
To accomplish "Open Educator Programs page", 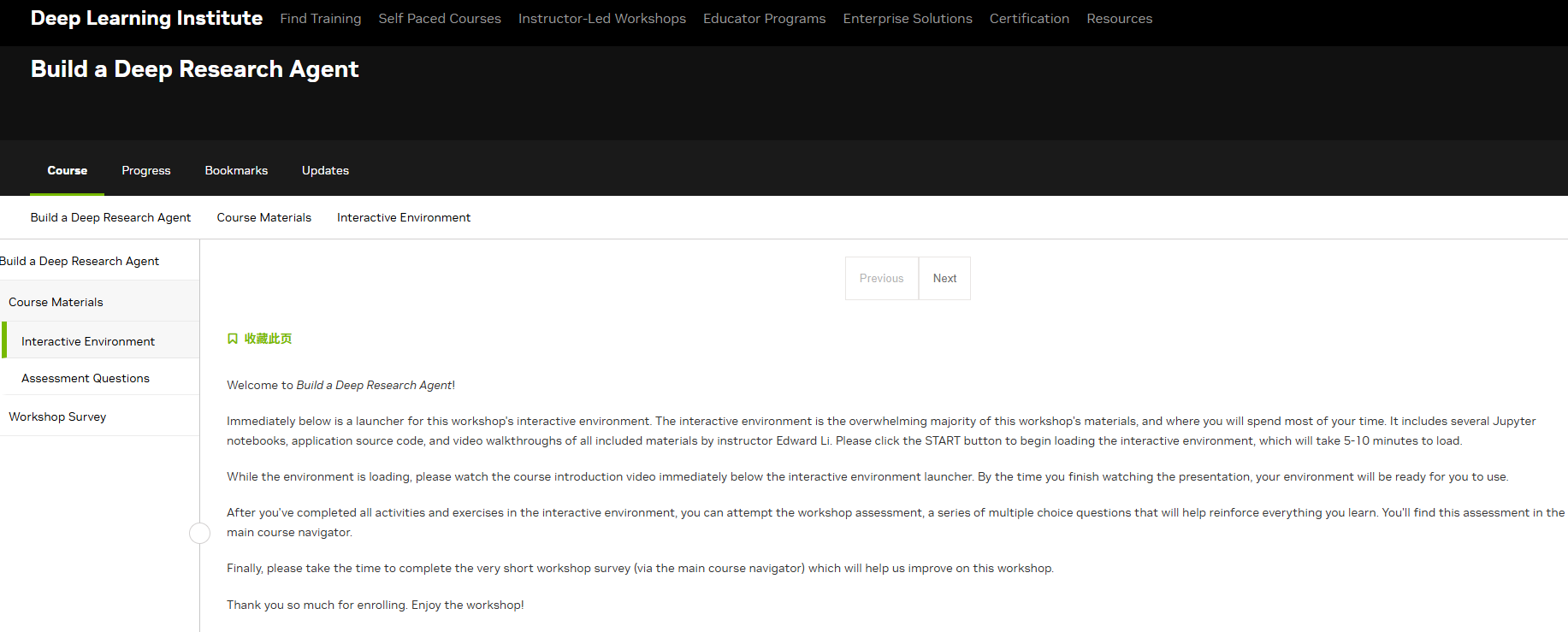I will (x=765, y=19).
